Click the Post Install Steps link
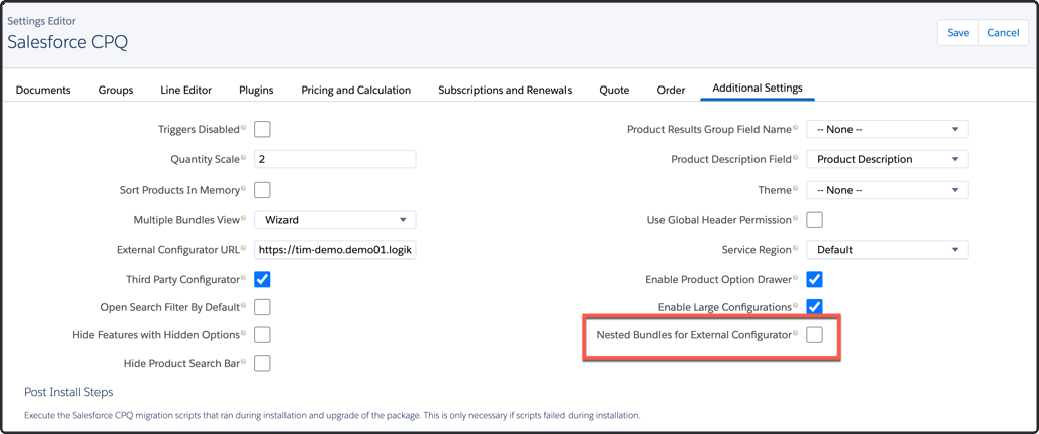 (x=69, y=392)
